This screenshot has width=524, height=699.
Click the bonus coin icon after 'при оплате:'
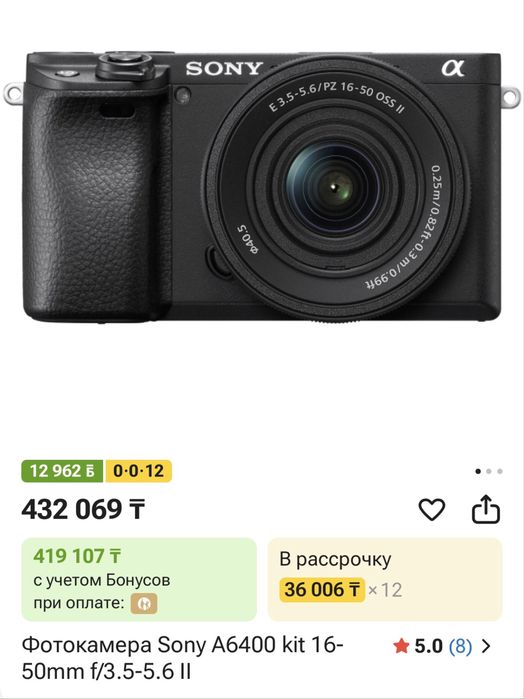click(x=144, y=604)
